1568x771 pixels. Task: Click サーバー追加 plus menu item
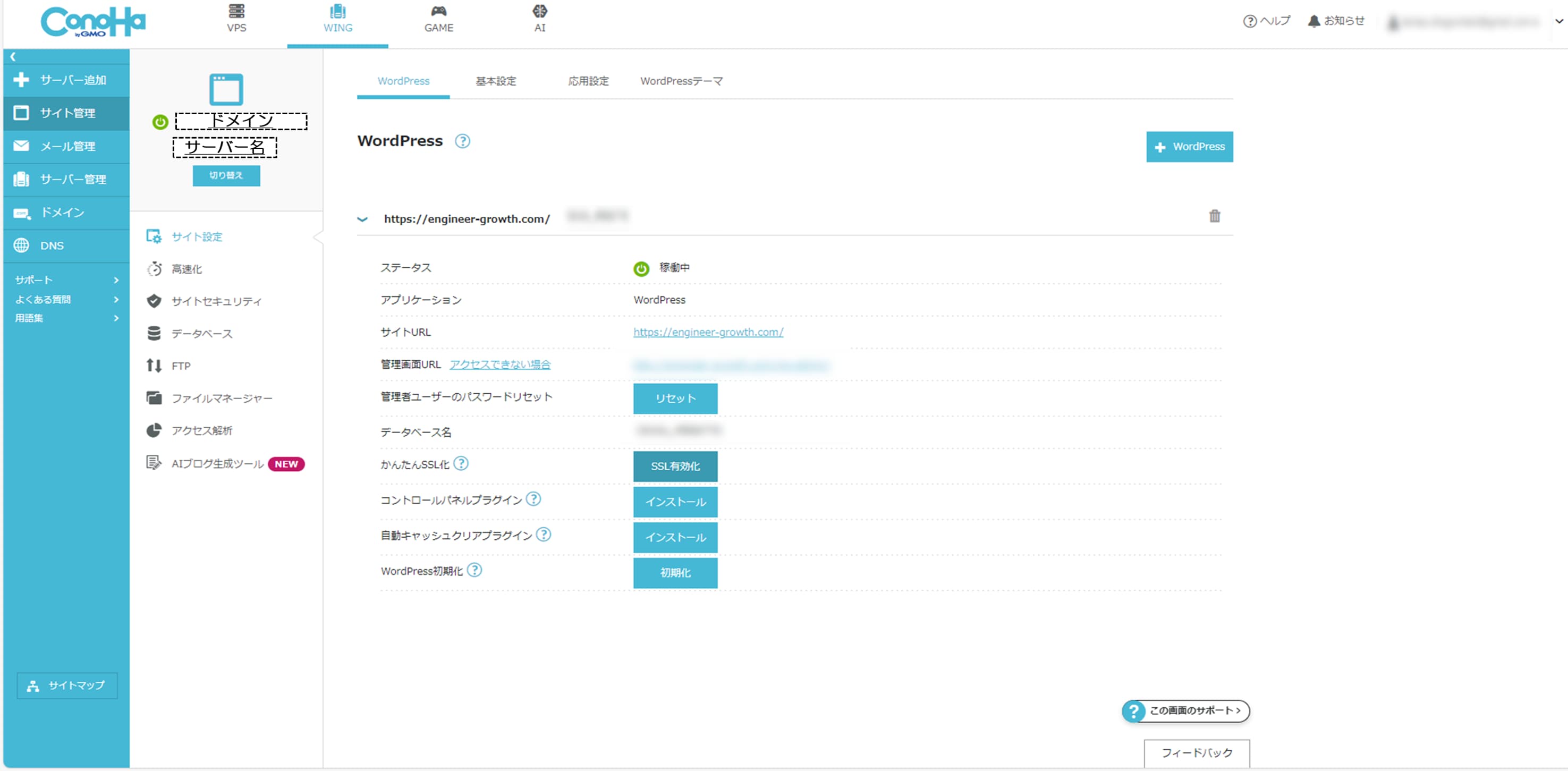point(66,80)
